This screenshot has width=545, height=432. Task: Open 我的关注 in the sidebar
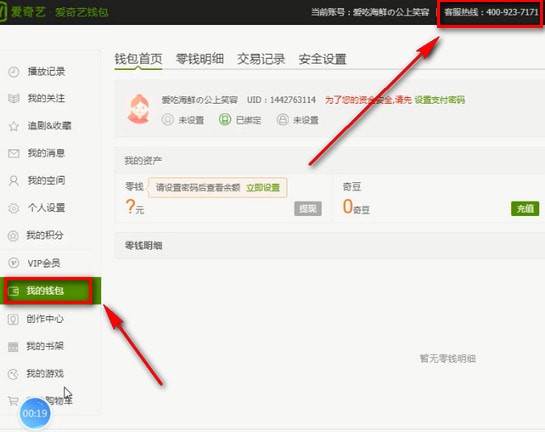pyautogui.click(x=46, y=98)
